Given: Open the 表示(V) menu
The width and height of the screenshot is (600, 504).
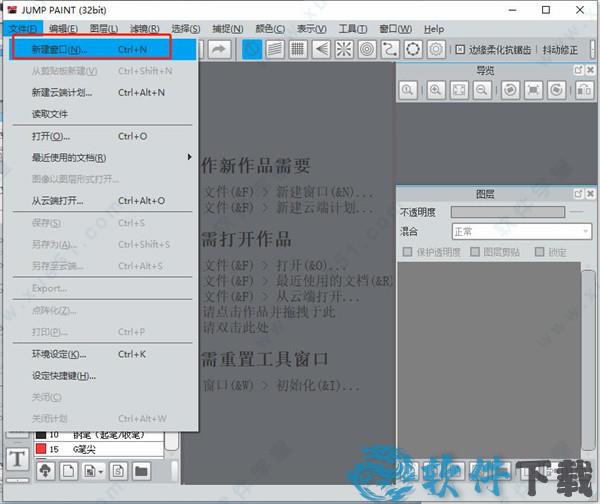Looking at the screenshot, I should click(x=312, y=29).
